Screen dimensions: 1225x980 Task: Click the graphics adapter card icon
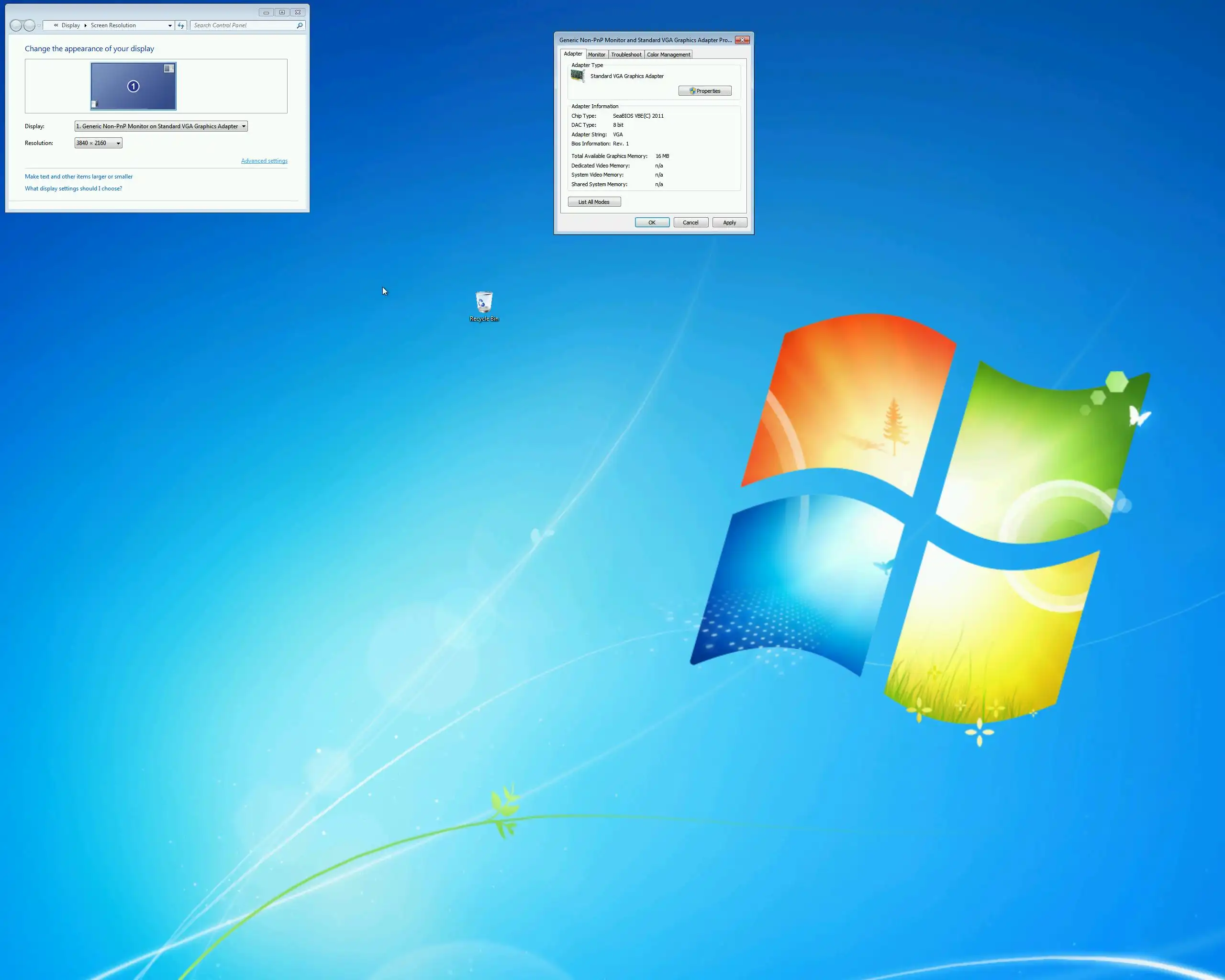click(x=577, y=76)
